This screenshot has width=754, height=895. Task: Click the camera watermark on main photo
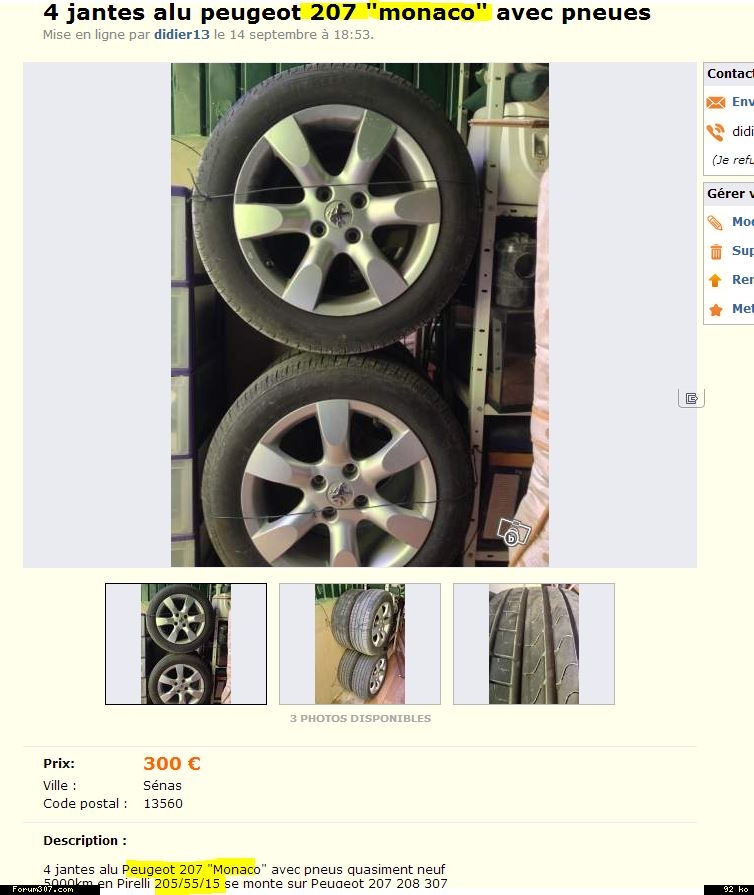(x=513, y=533)
